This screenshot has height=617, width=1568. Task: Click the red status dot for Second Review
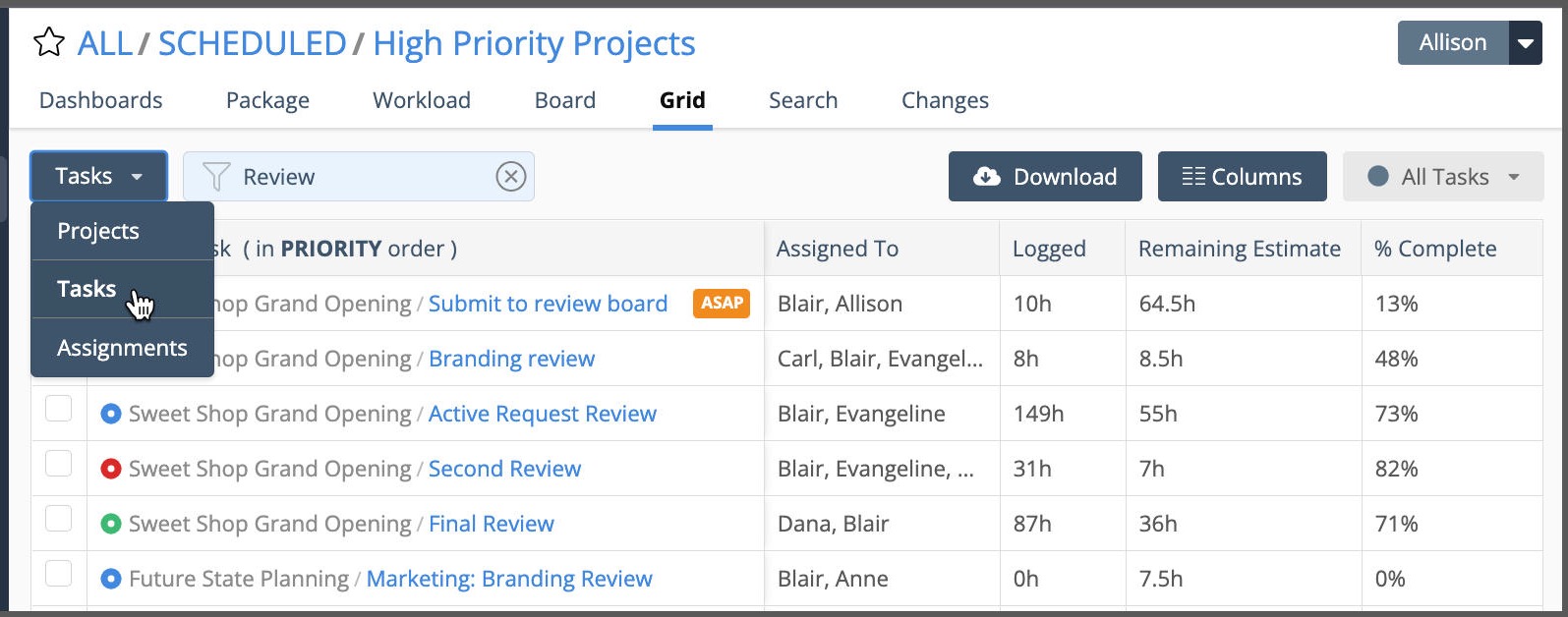tap(111, 470)
